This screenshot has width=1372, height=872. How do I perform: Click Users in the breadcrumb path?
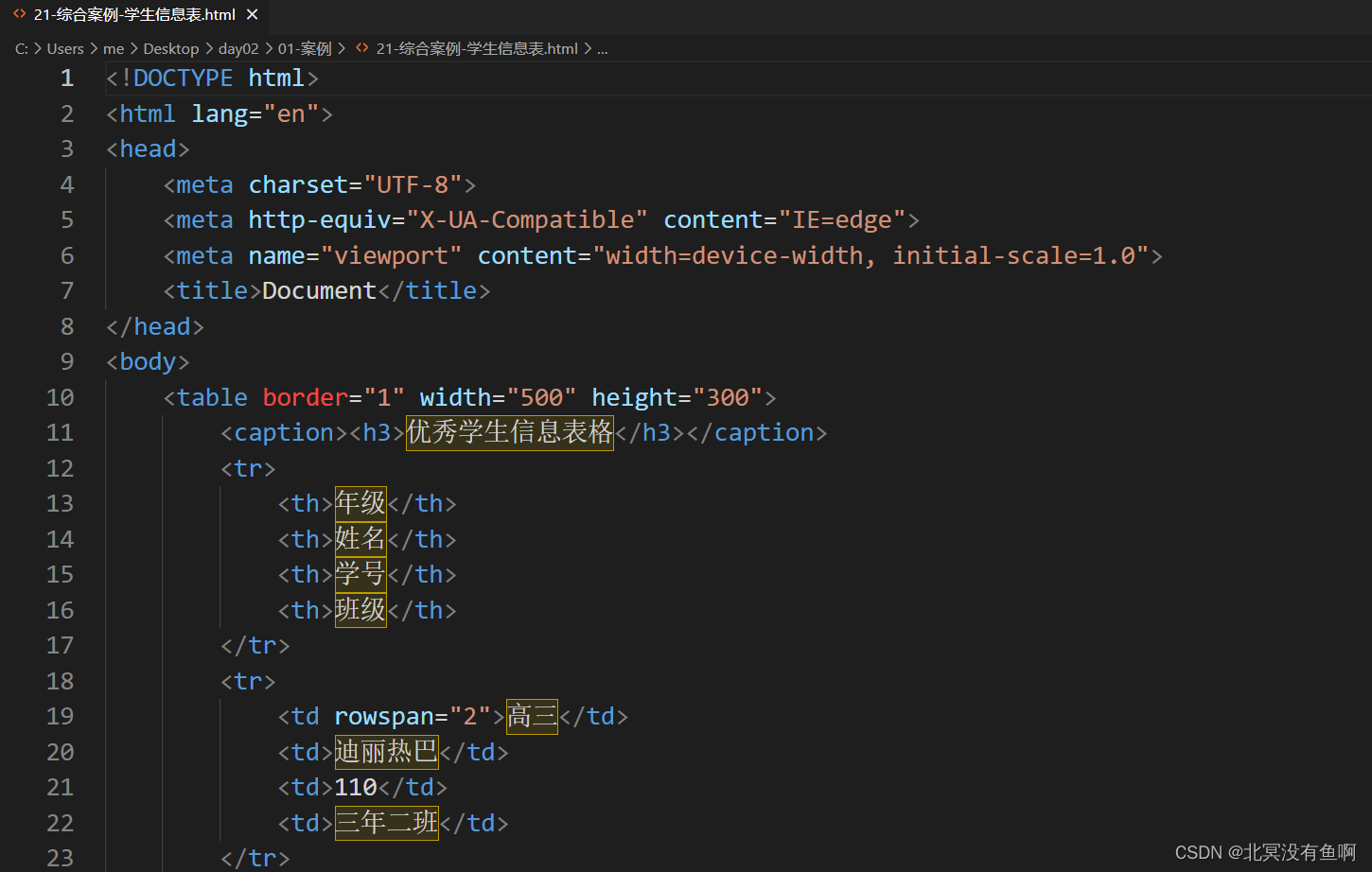point(65,48)
